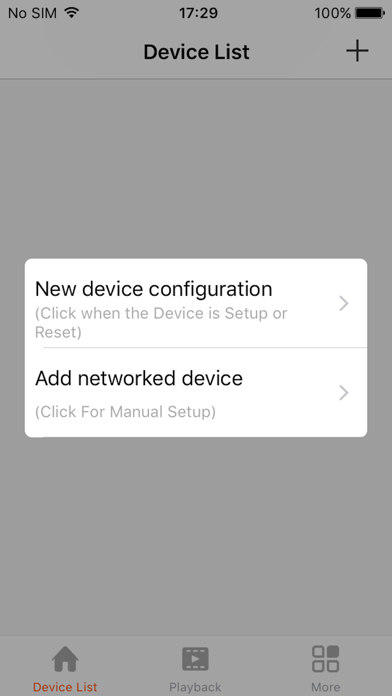Tap the battery icon in status bar
The height and width of the screenshot is (696, 392).
point(370,13)
